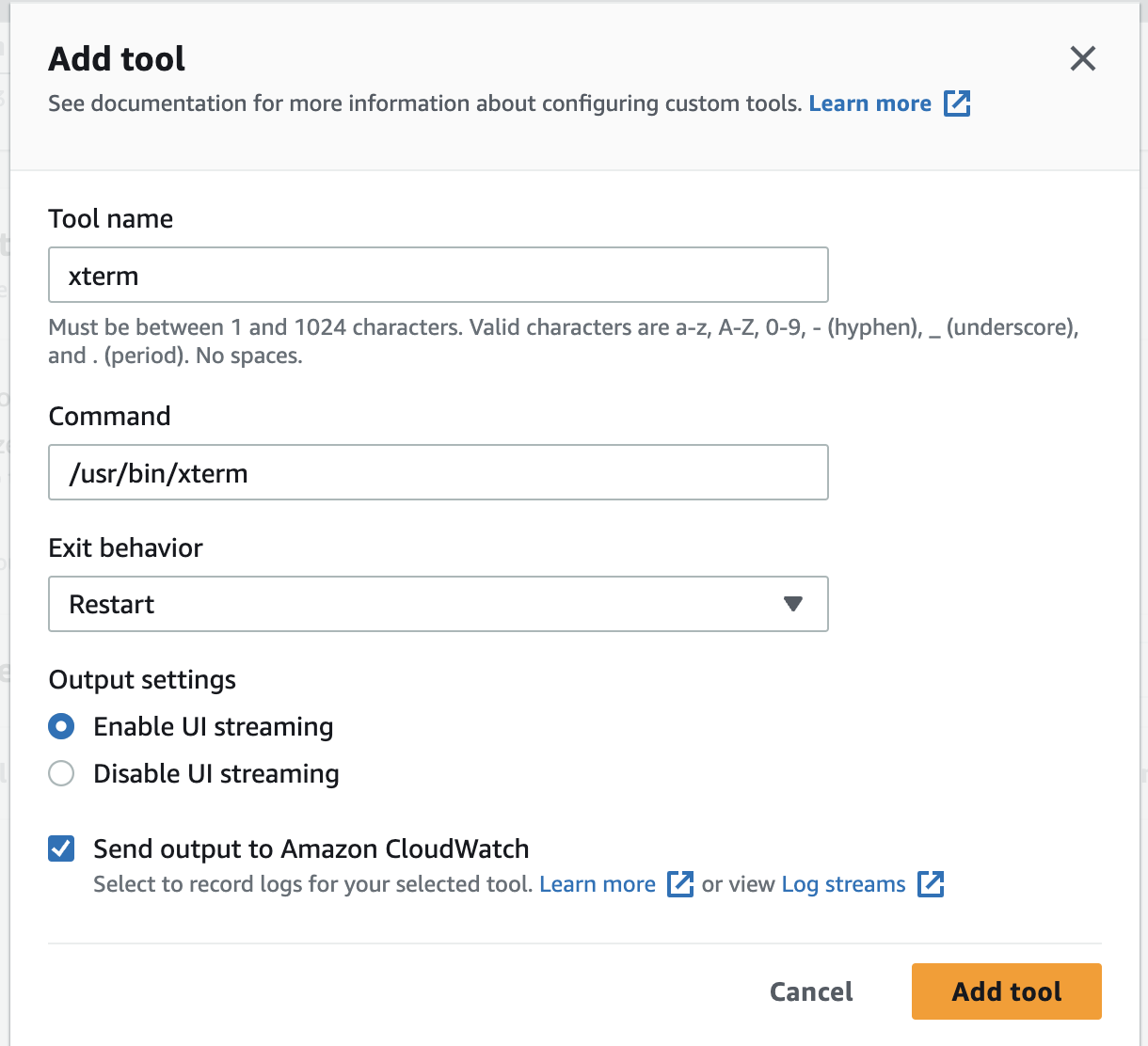Viewport: 1148px width, 1046px height.
Task: Click external link icon next to Log streams
Action: coord(930,884)
